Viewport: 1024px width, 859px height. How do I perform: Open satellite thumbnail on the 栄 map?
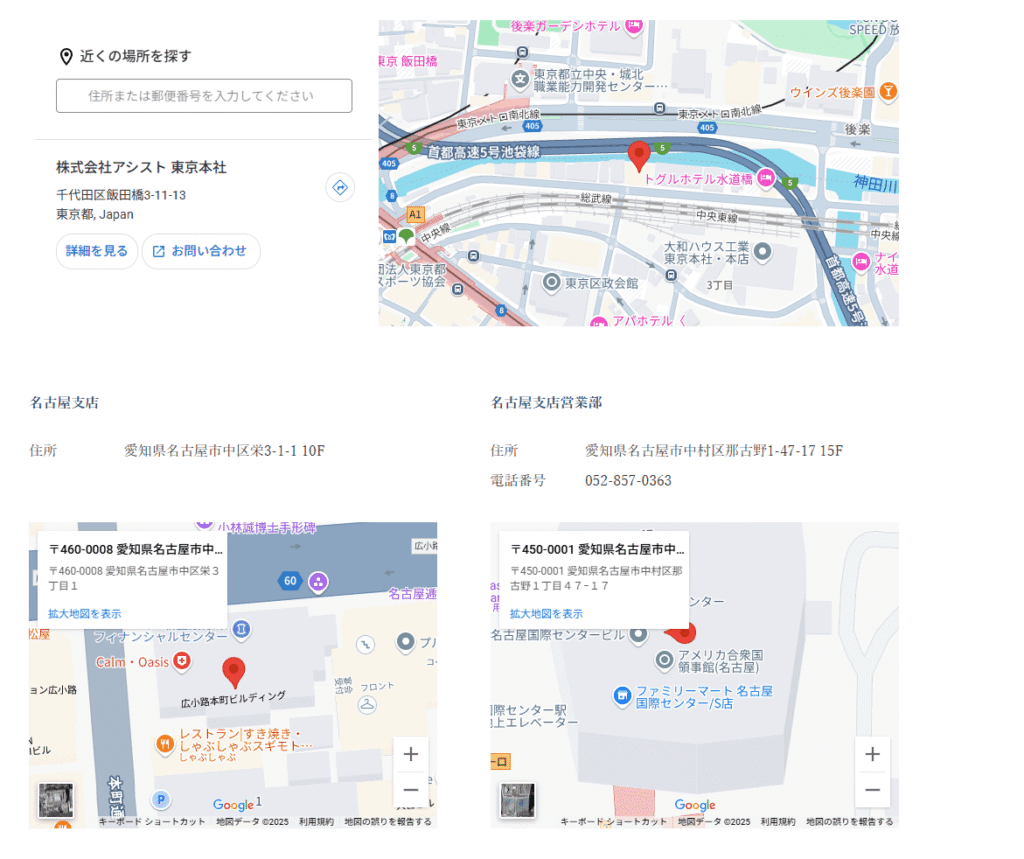(x=56, y=800)
